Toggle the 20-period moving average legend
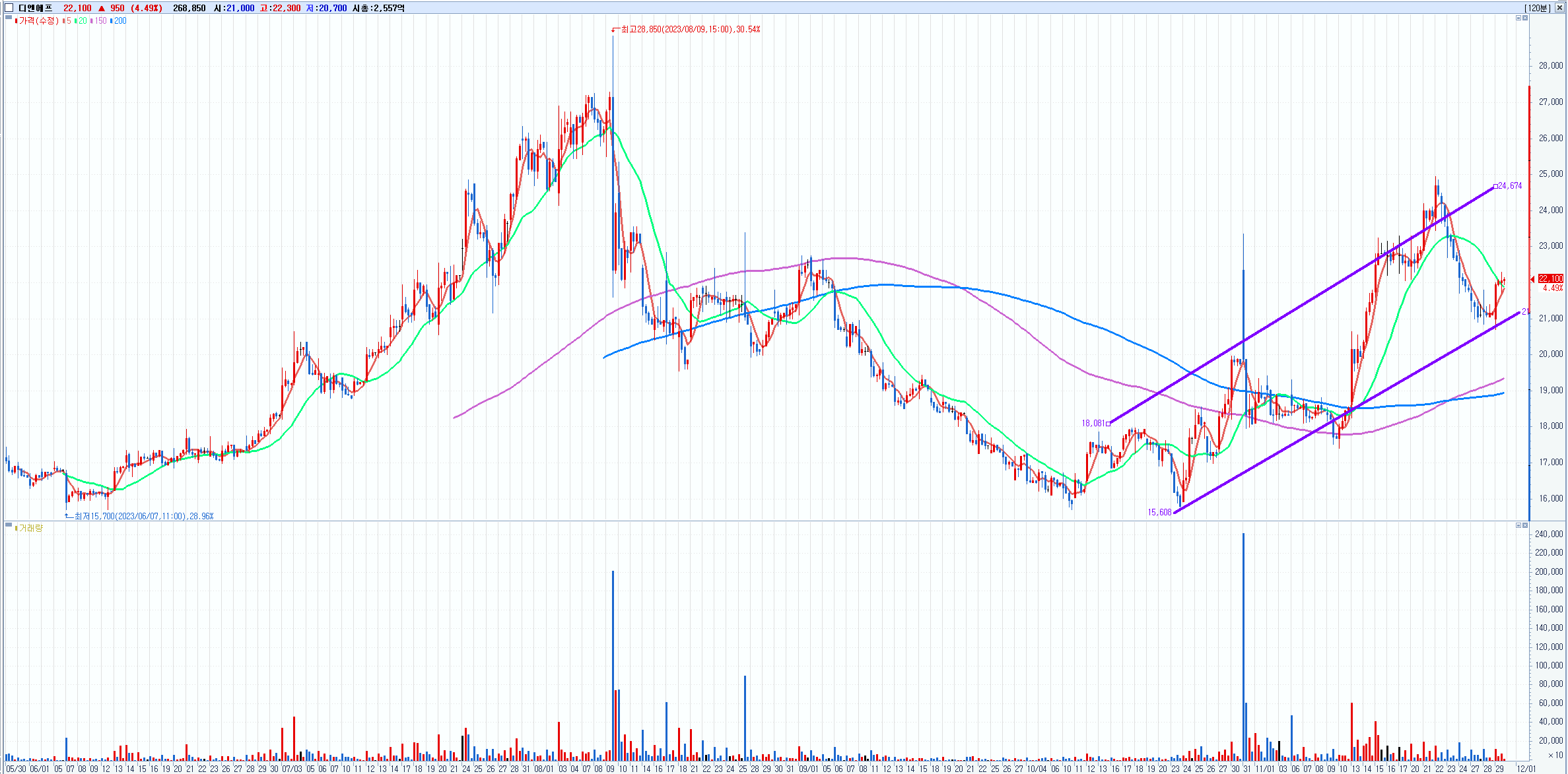 (81, 21)
